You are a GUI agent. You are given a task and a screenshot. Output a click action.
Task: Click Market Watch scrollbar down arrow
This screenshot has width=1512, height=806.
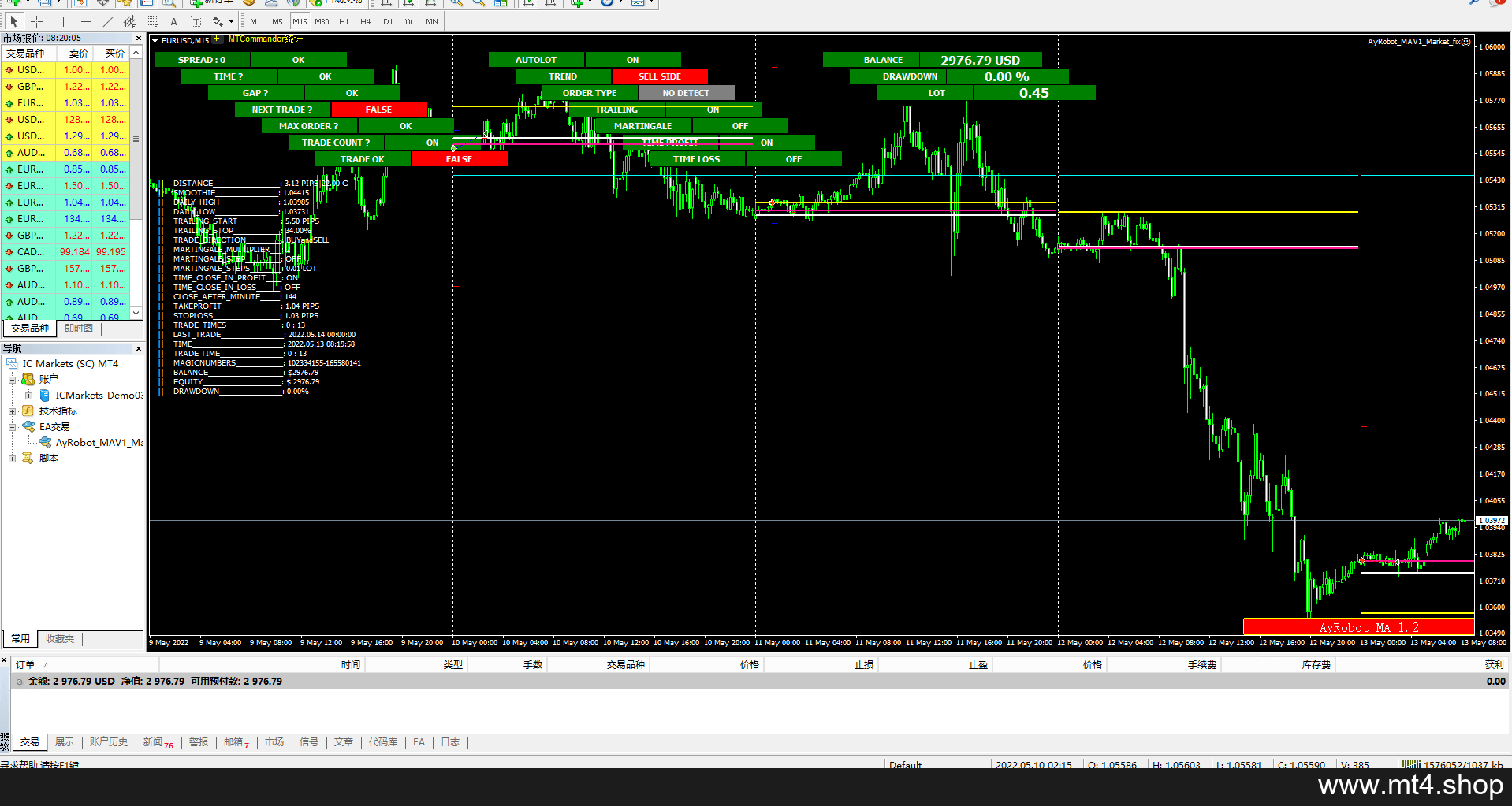(x=136, y=313)
